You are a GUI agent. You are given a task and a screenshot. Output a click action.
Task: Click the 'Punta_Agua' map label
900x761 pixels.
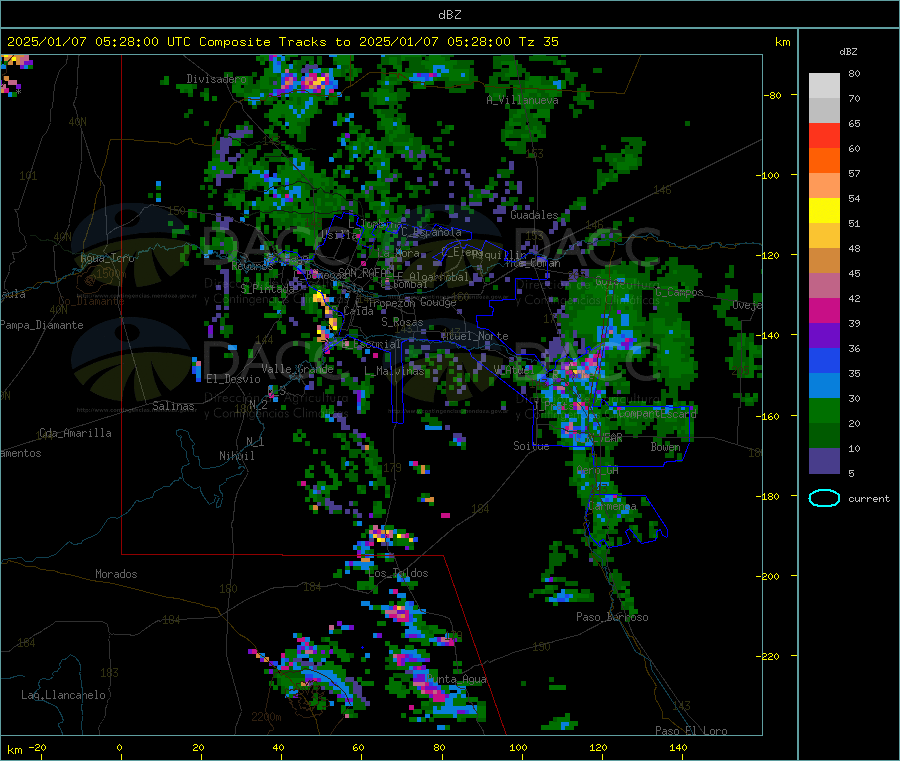pos(456,680)
